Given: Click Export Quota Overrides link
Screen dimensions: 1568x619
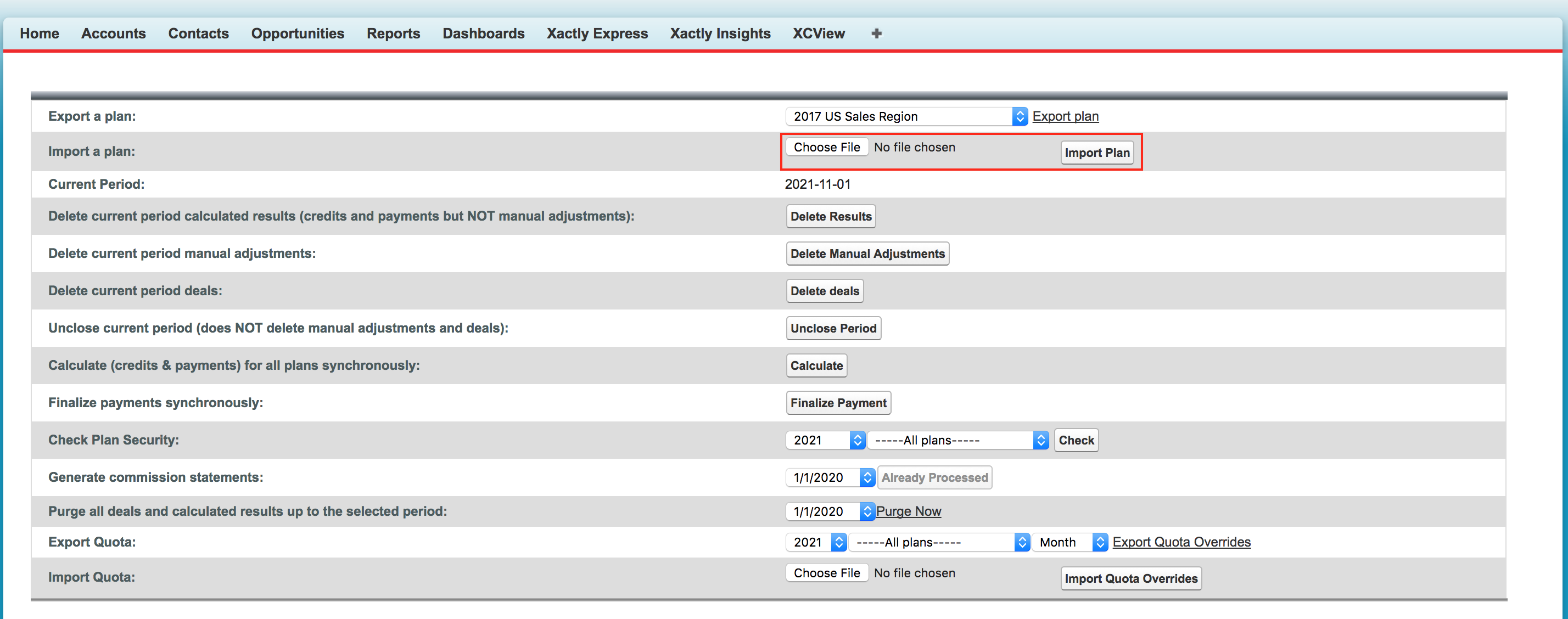Looking at the screenshot, I should 1181,542.
